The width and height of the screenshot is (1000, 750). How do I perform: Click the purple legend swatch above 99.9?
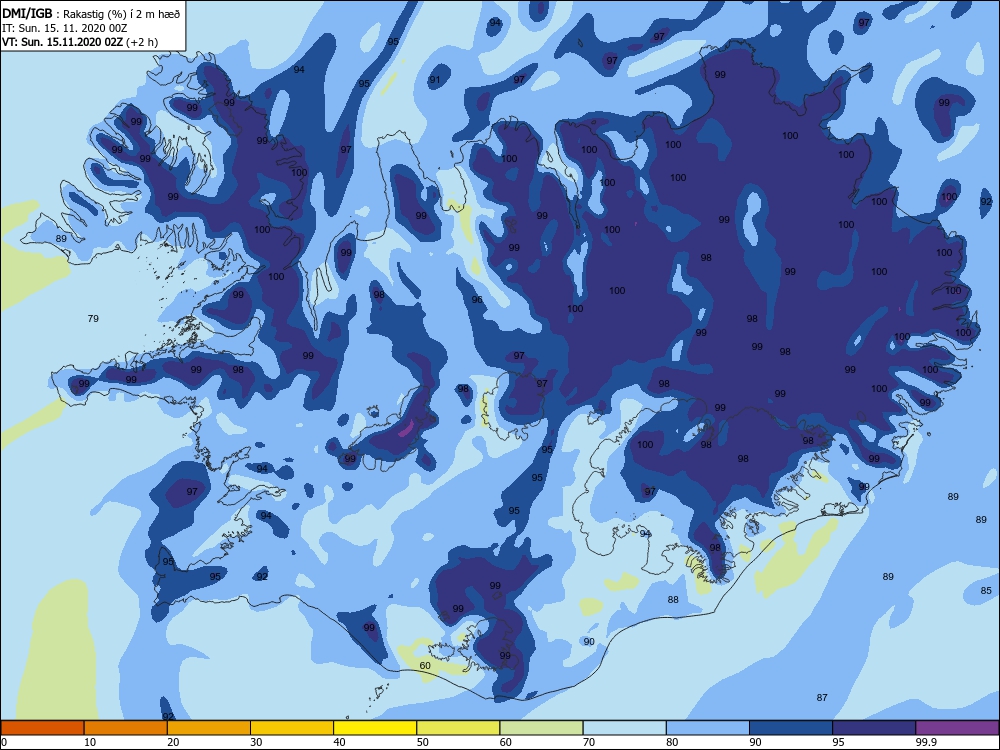click(x=957, y=728)
